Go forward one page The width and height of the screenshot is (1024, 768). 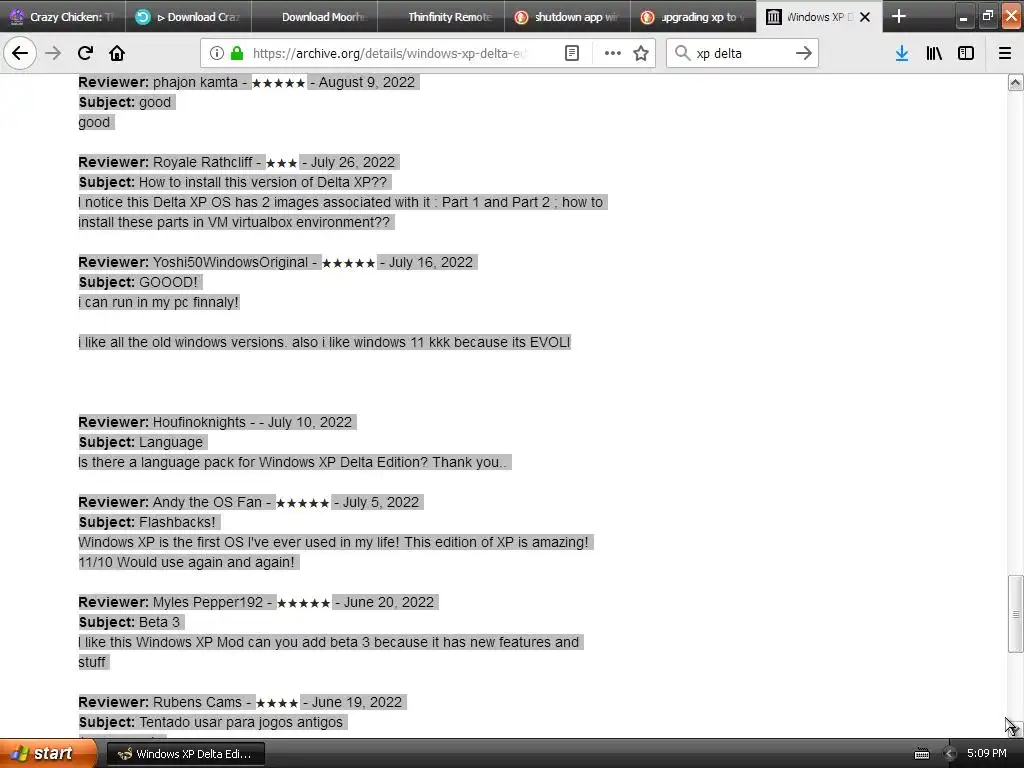coord(53,53)
